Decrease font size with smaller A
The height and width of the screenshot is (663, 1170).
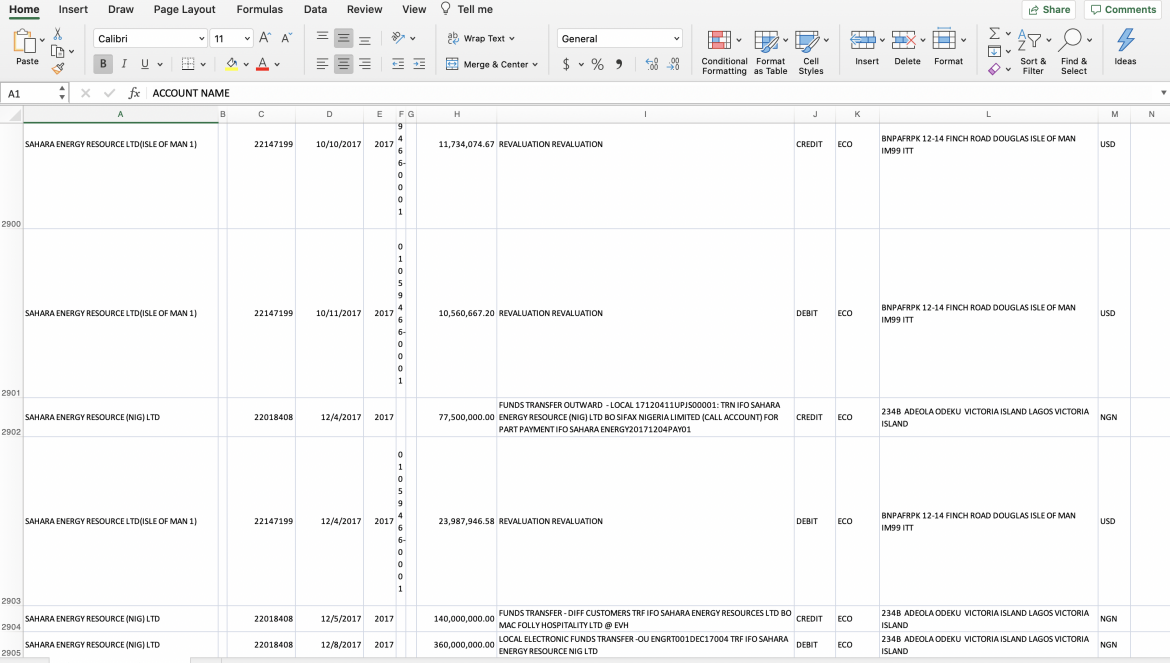[x=287, y=38]
